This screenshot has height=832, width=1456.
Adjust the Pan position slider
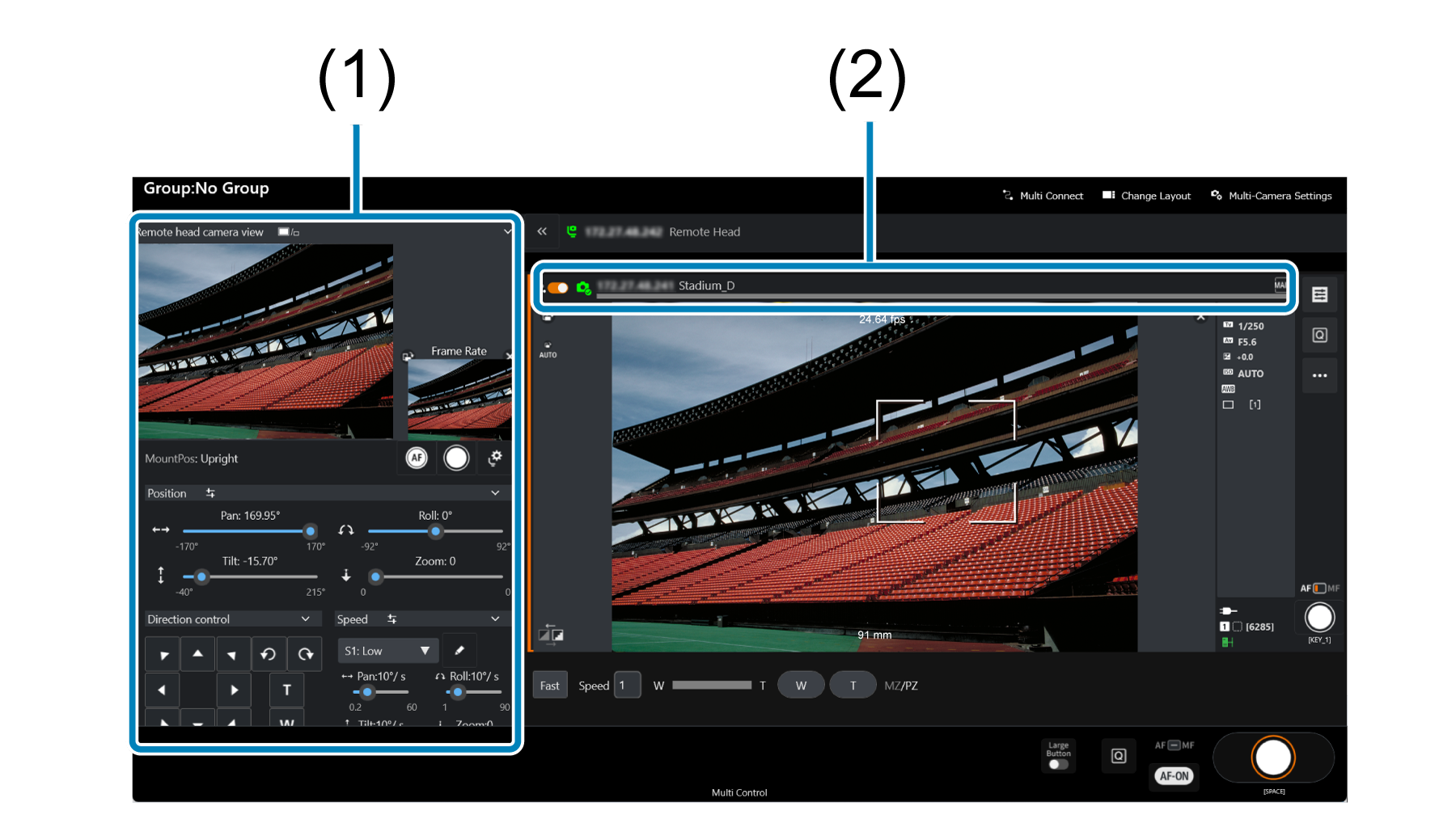point(310,531)
